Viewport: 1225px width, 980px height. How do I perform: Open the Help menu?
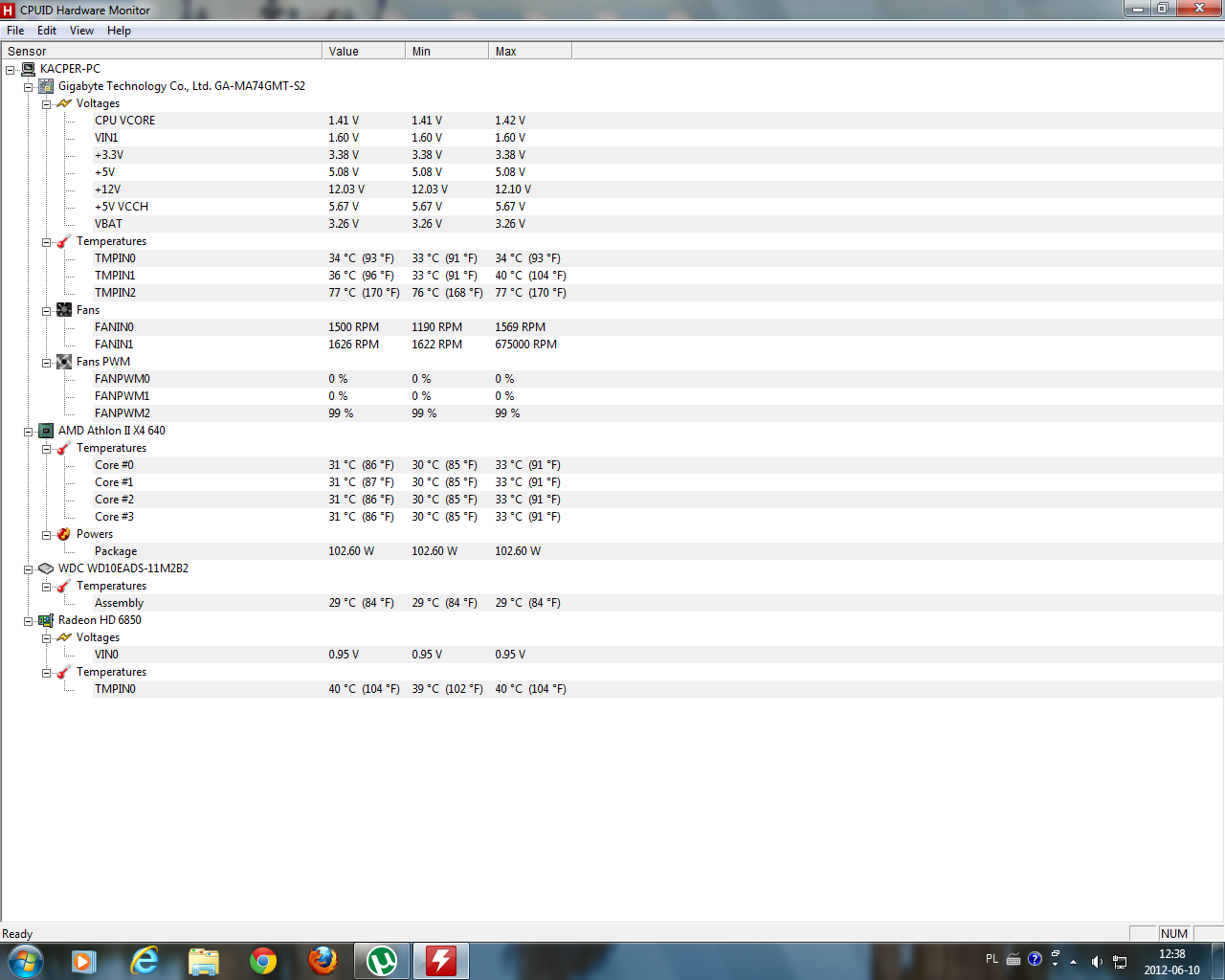(x=119, y=31)
